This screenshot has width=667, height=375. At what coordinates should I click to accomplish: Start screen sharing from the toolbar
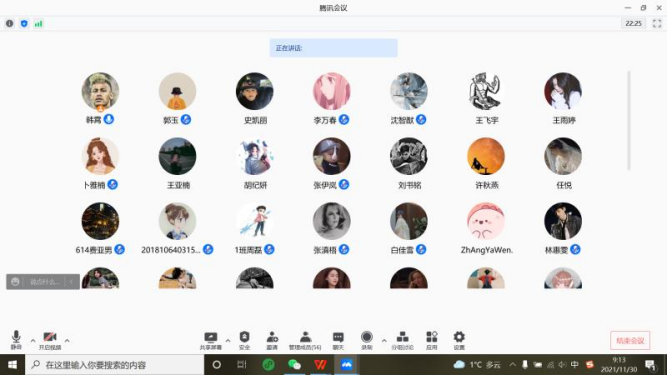pyautogui.click(x=211, y=341)
